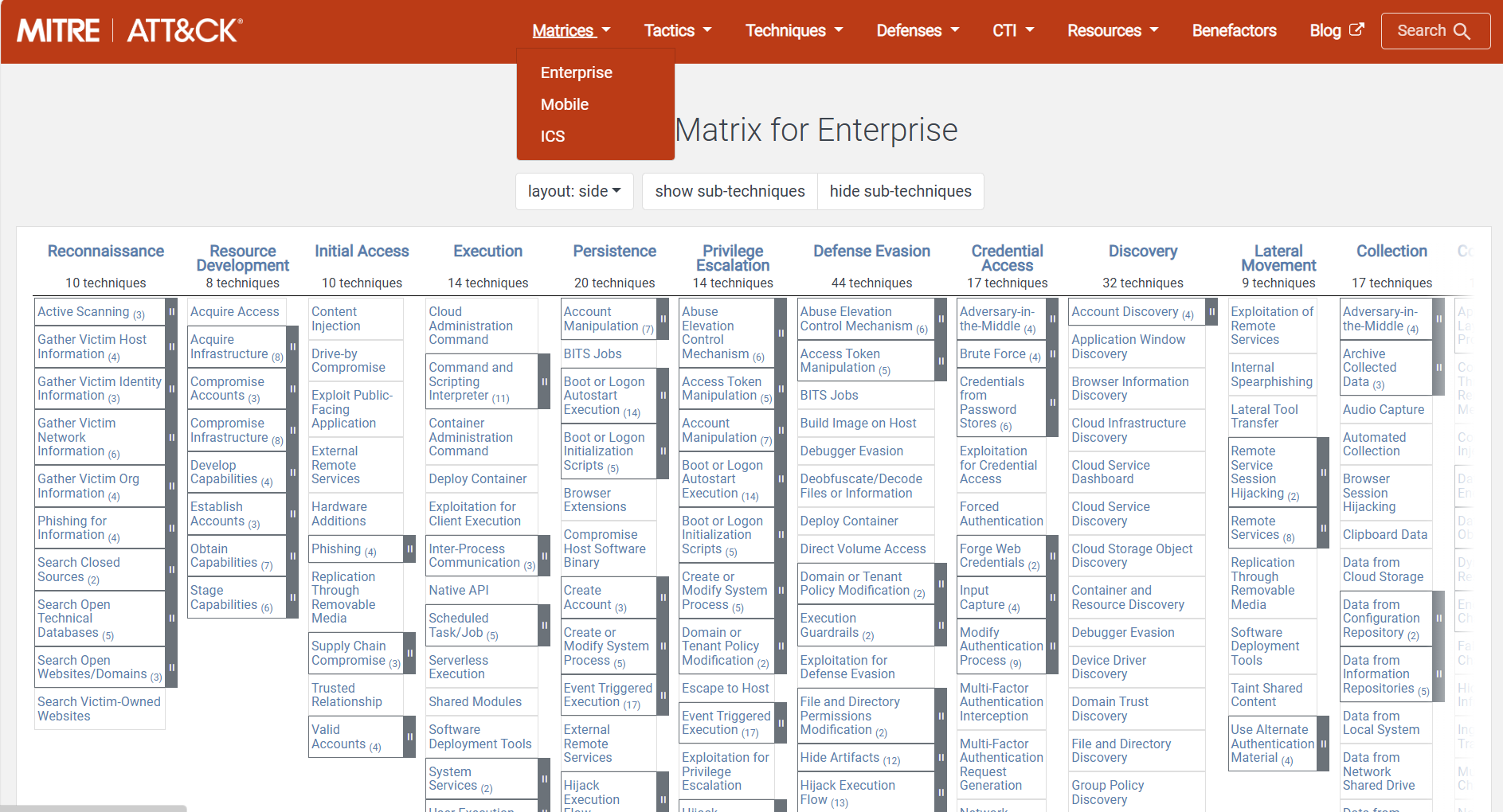Screen dimensions: 1503x812
Task: Open the Lateral Movement tactic heading
Action: (x=1278, y=258)
